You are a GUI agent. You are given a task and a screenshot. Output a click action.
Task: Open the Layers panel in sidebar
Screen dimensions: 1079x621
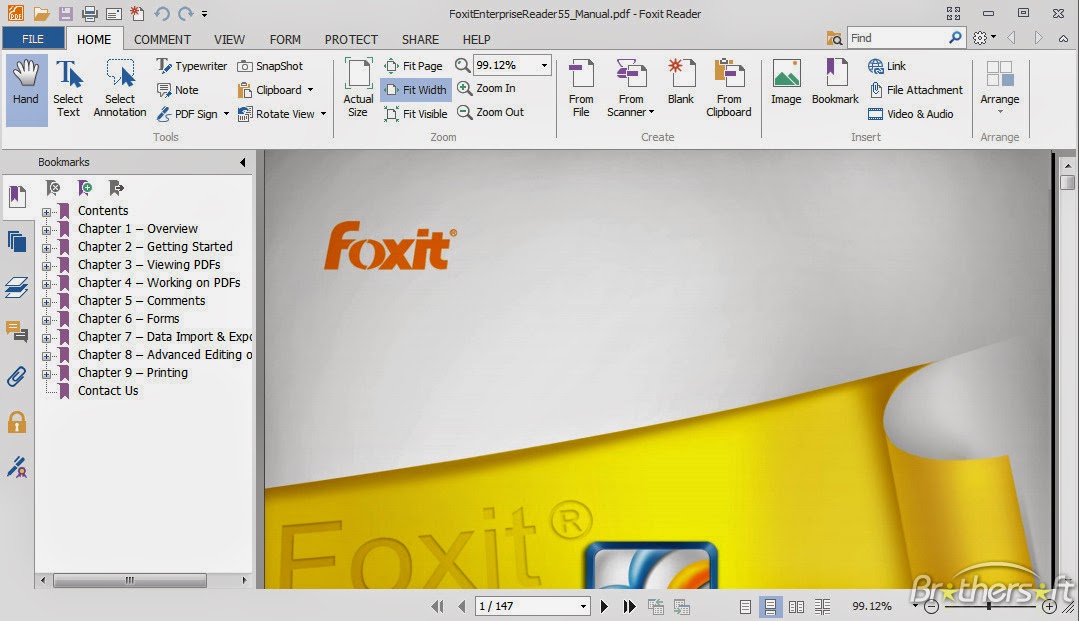click(x=17, y=287)
